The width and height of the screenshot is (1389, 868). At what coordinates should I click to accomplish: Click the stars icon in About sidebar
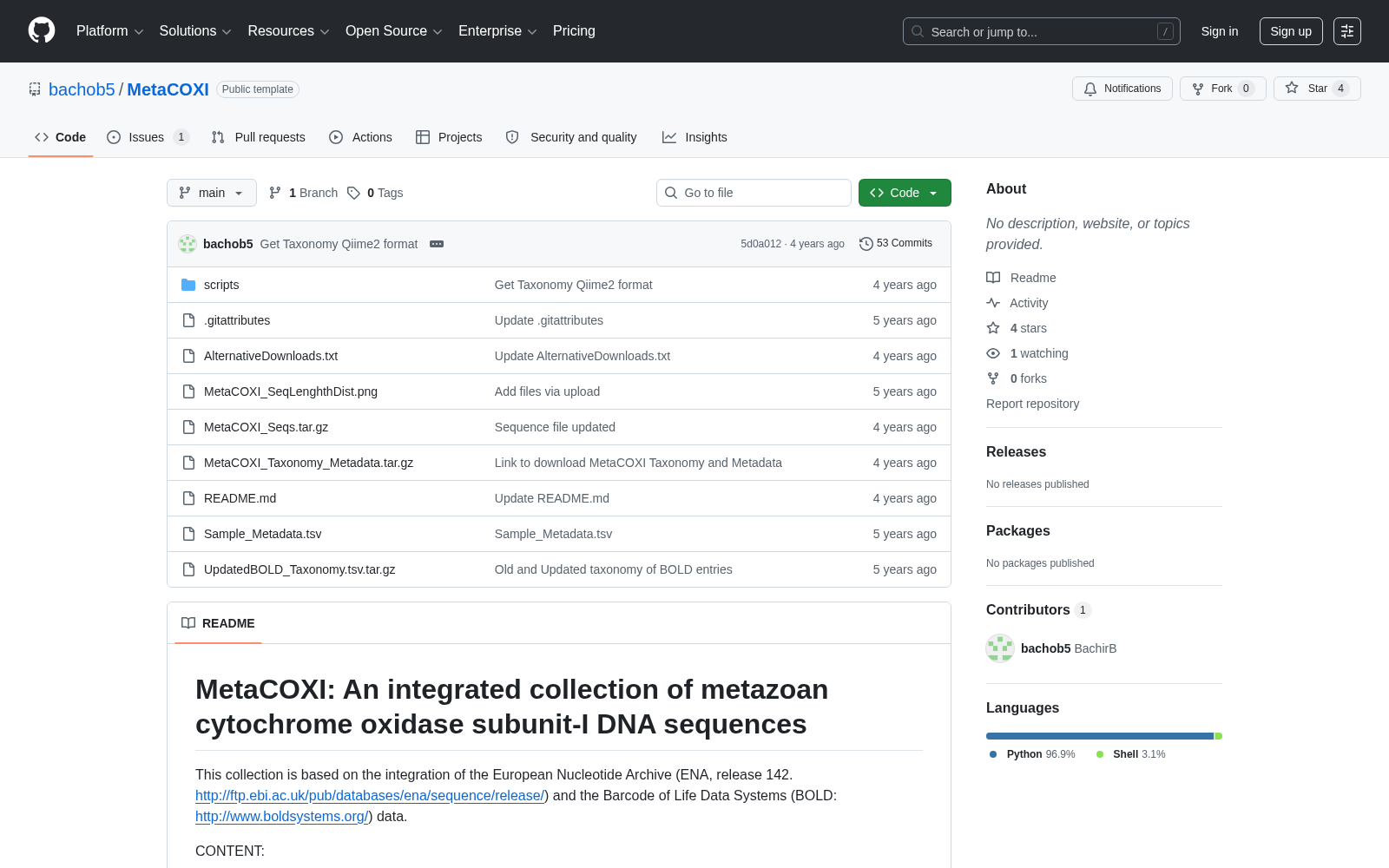point(993,328)
